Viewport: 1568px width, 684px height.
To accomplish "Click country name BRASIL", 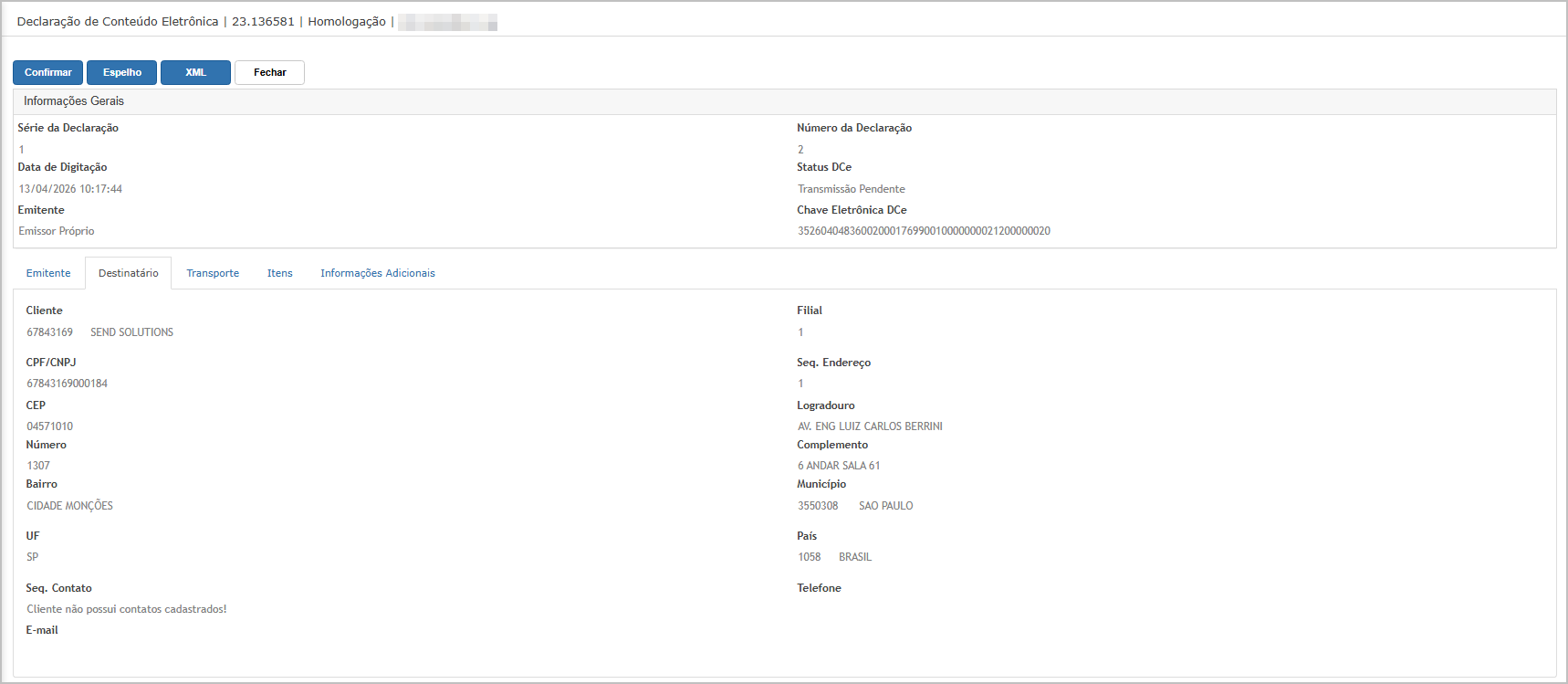I will pyautogui.click(x=855, y=557).
